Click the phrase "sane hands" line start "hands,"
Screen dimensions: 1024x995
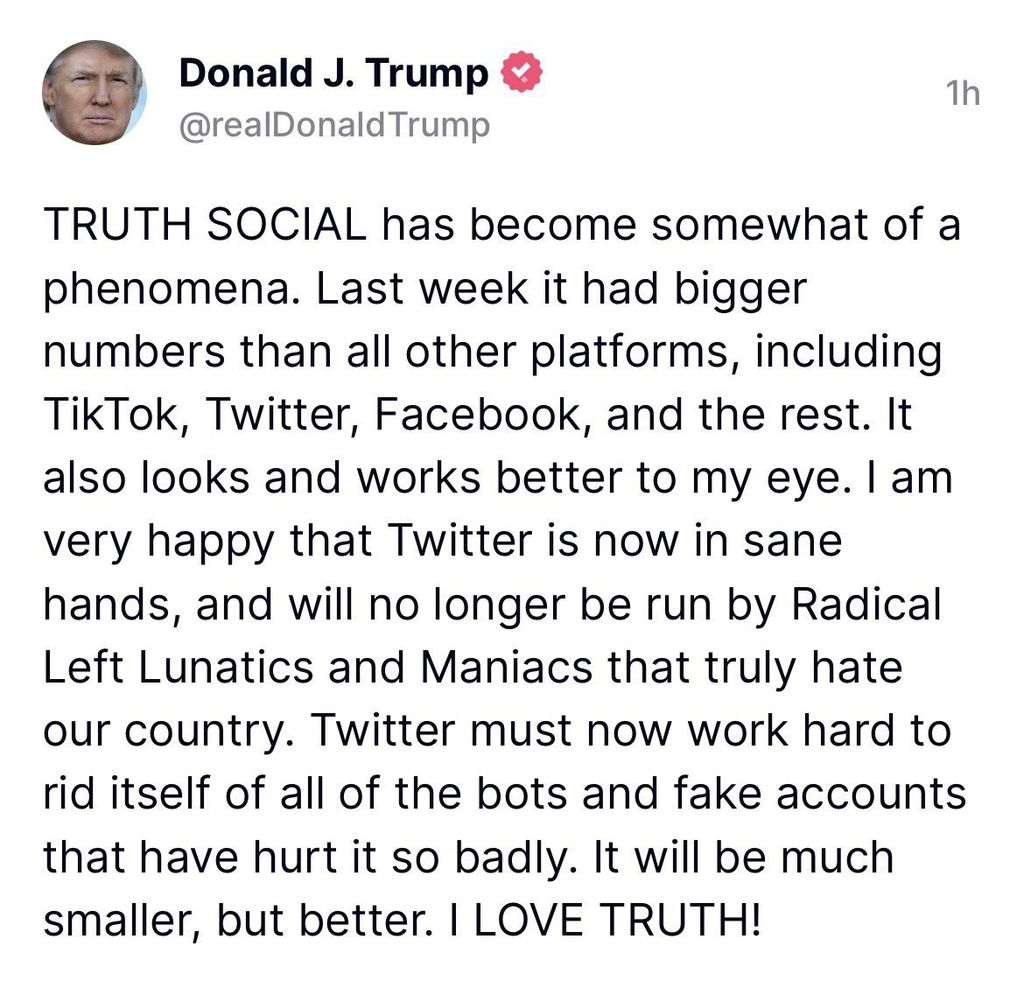tap(104, 606)
